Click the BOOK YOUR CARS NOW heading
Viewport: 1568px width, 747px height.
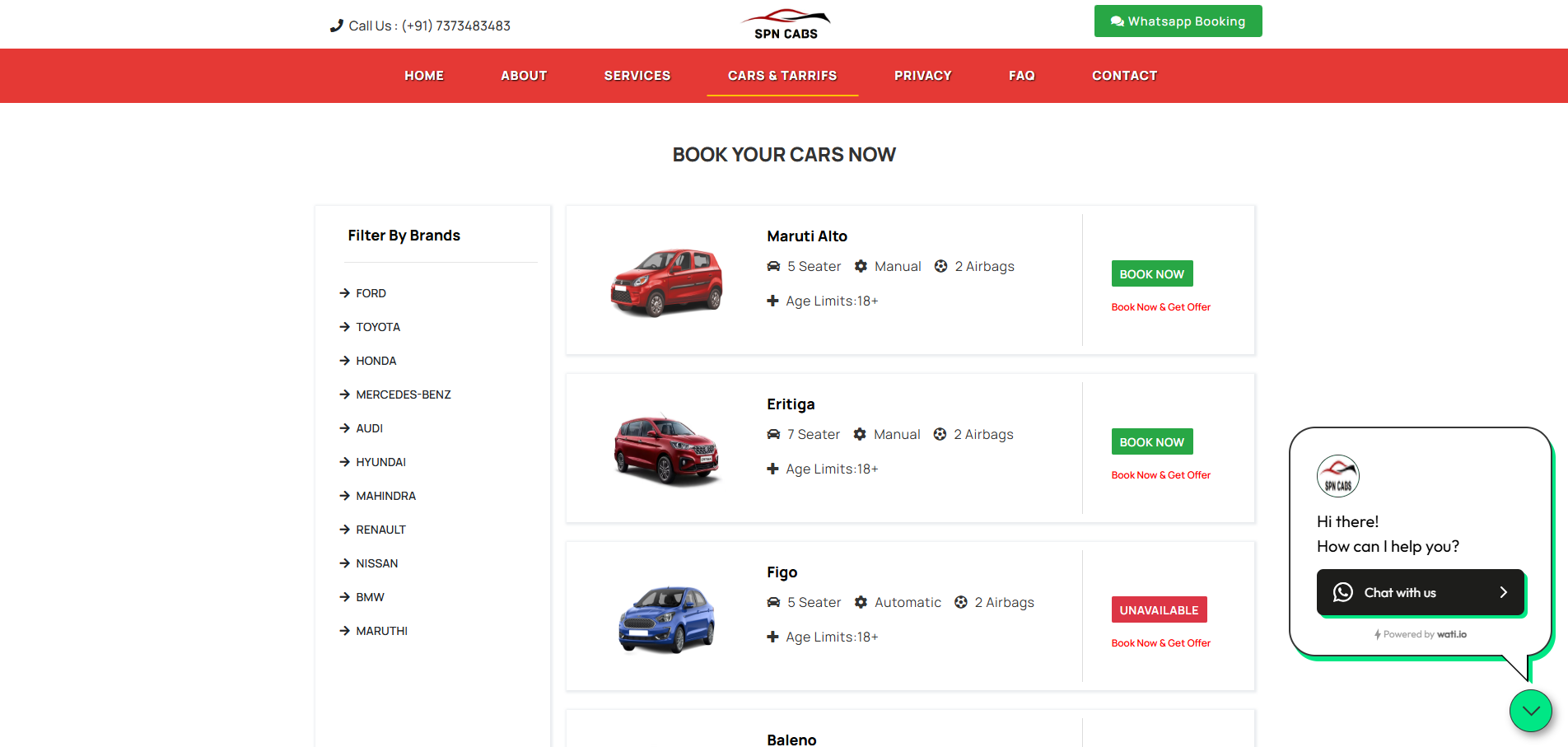pos(784,155)
